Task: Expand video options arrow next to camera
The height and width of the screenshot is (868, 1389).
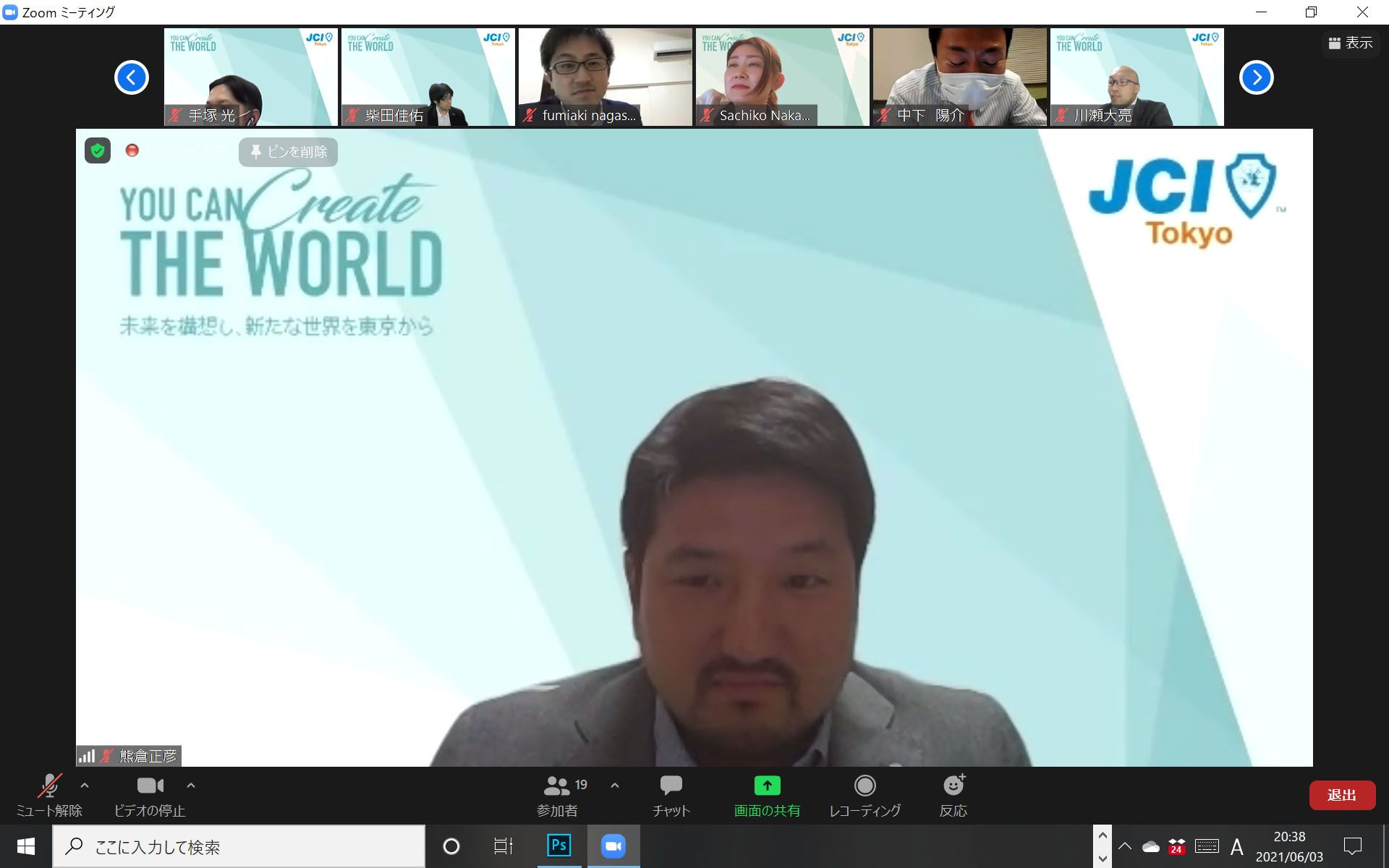Action: pyautogui.click(x=191, y=785)
